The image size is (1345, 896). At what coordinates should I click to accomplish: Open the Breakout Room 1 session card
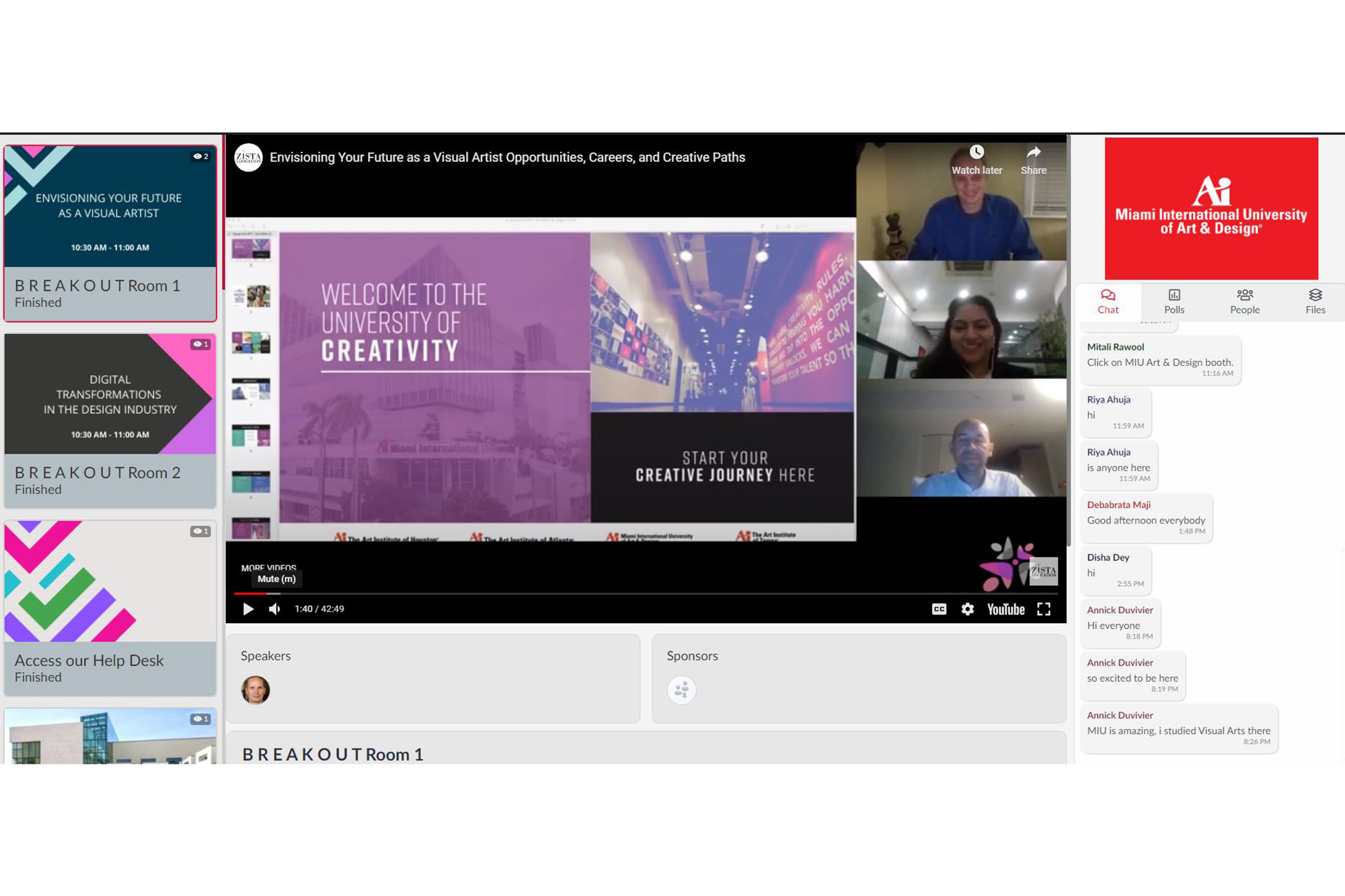tap(110, 233)
